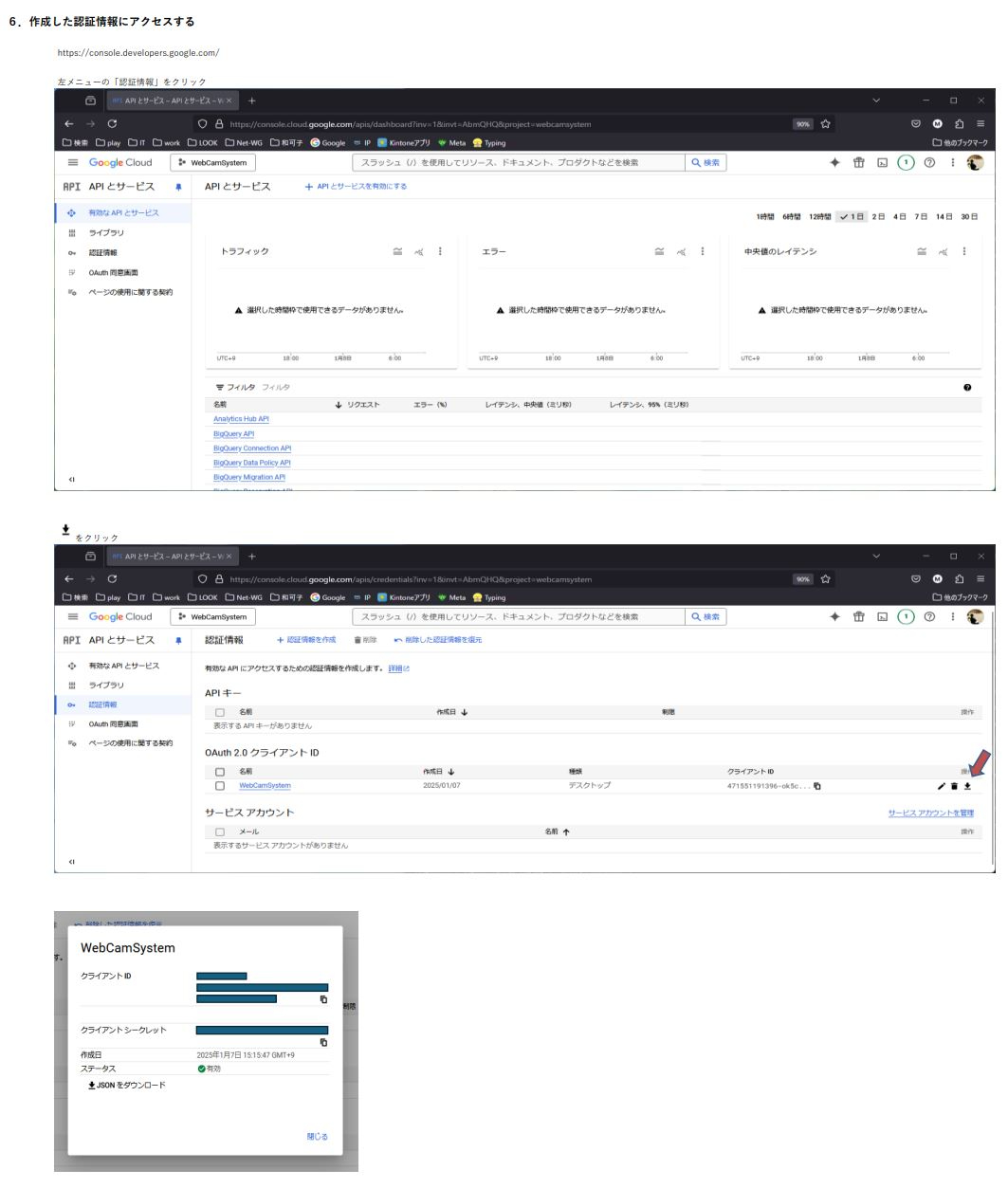The width and height of the screenshot is (1008, 1188).
Task: Open WebCamSystem project picker on credentials page
Action: [x=215, y=616]
